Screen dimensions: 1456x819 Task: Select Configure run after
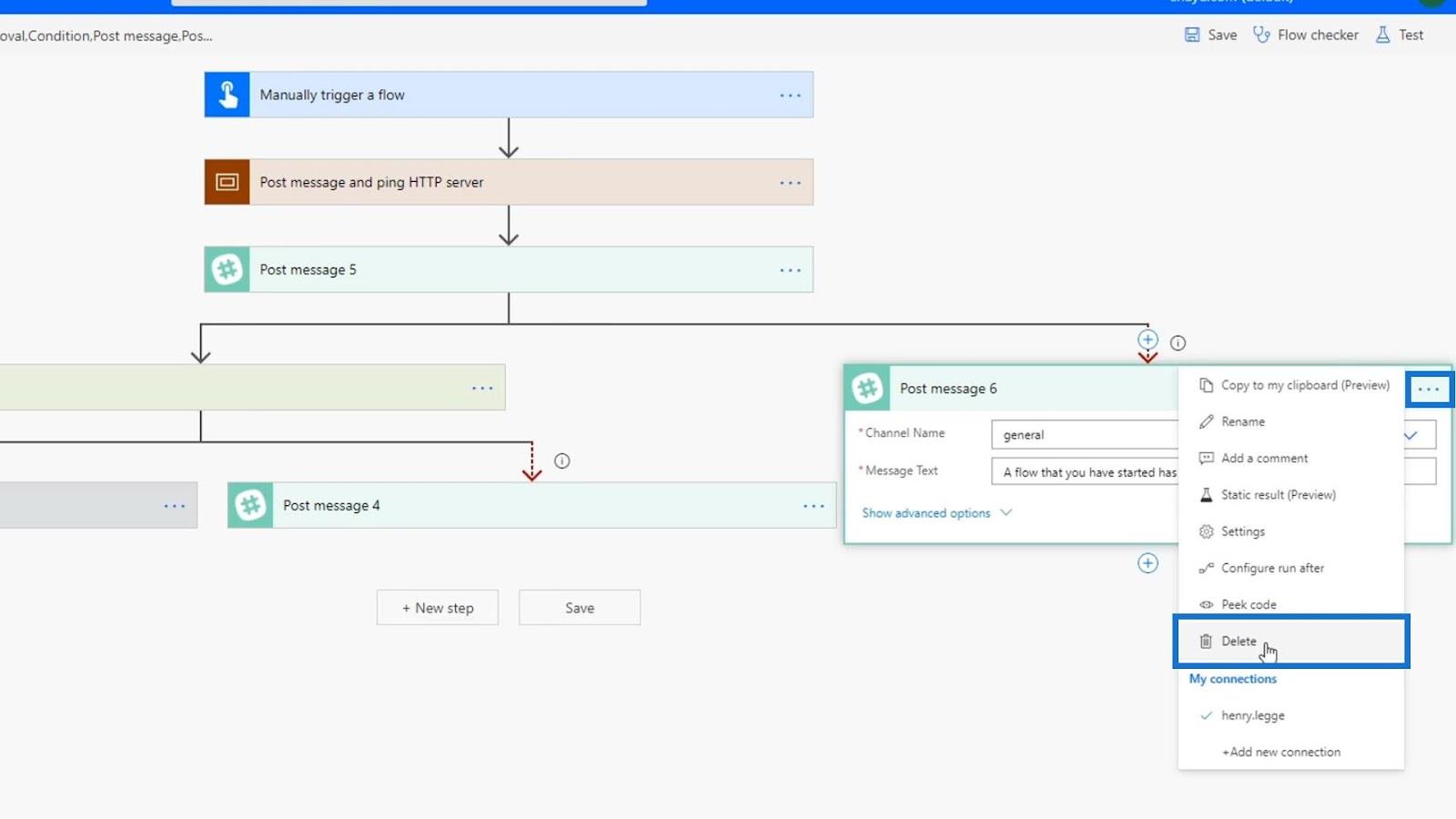[x=1291, y=567]
